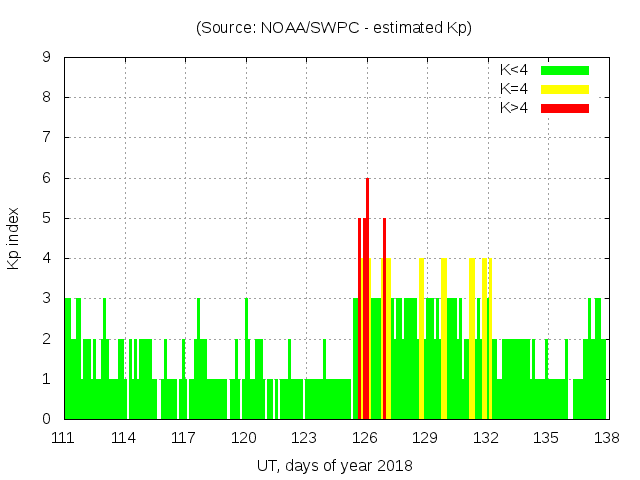Screen dimensions: 640x480
Task: Click the chart title mentioning NOAA/SWPC
Action: (334, 28)
